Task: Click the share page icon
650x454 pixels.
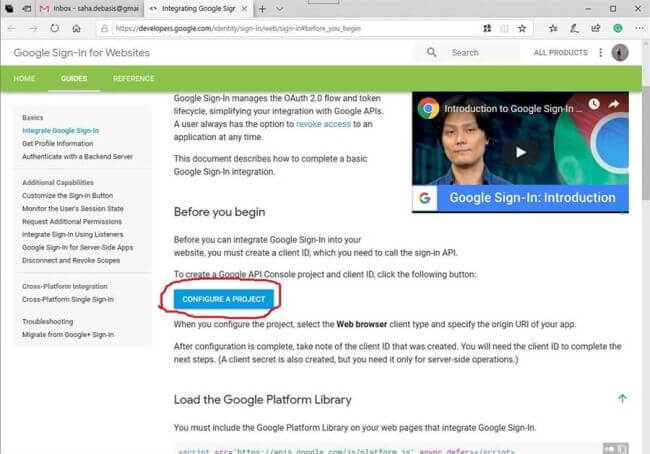Action: pyautogui.click(x=596, y=28)
